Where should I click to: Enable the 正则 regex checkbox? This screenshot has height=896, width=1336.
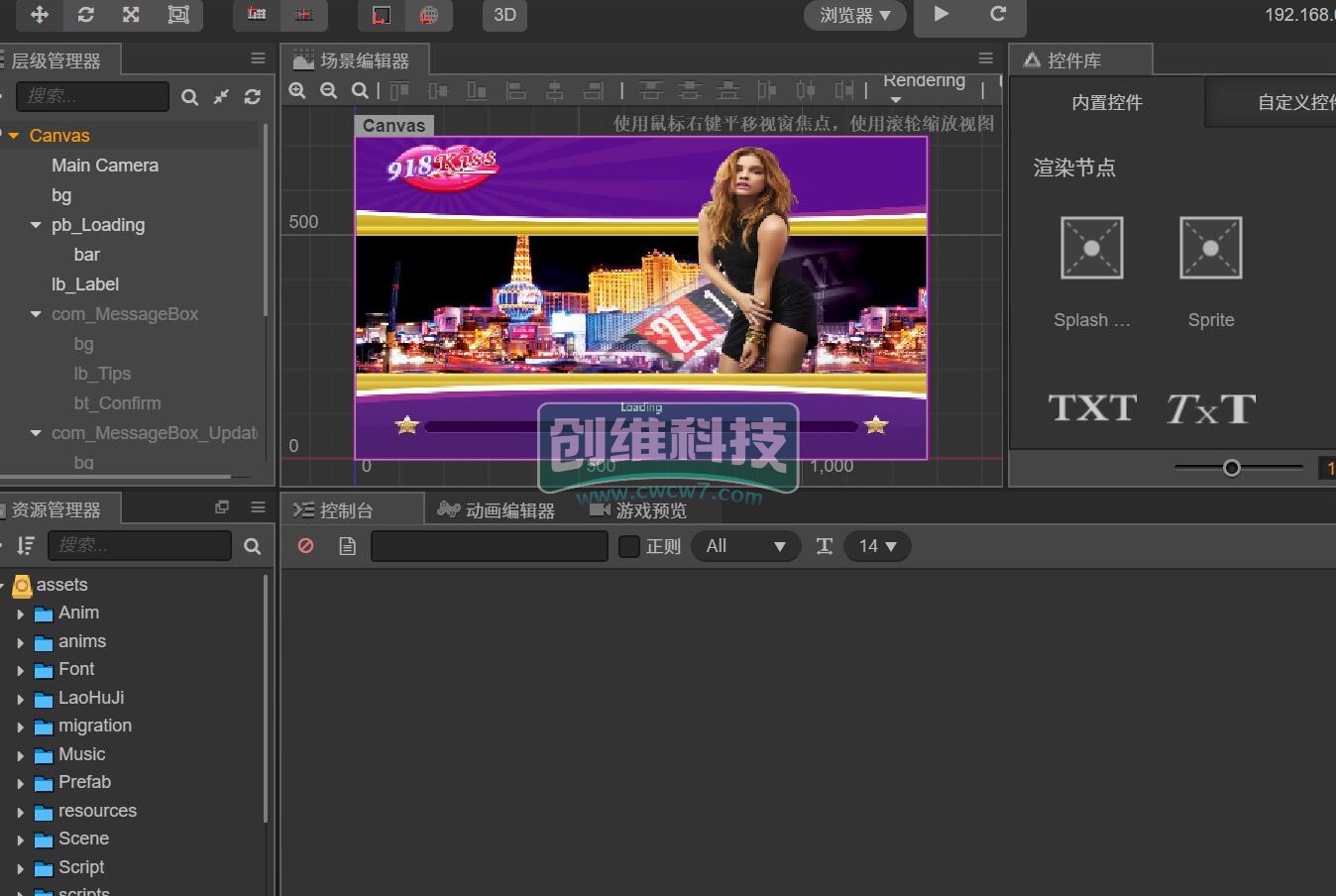click(629, 546)
